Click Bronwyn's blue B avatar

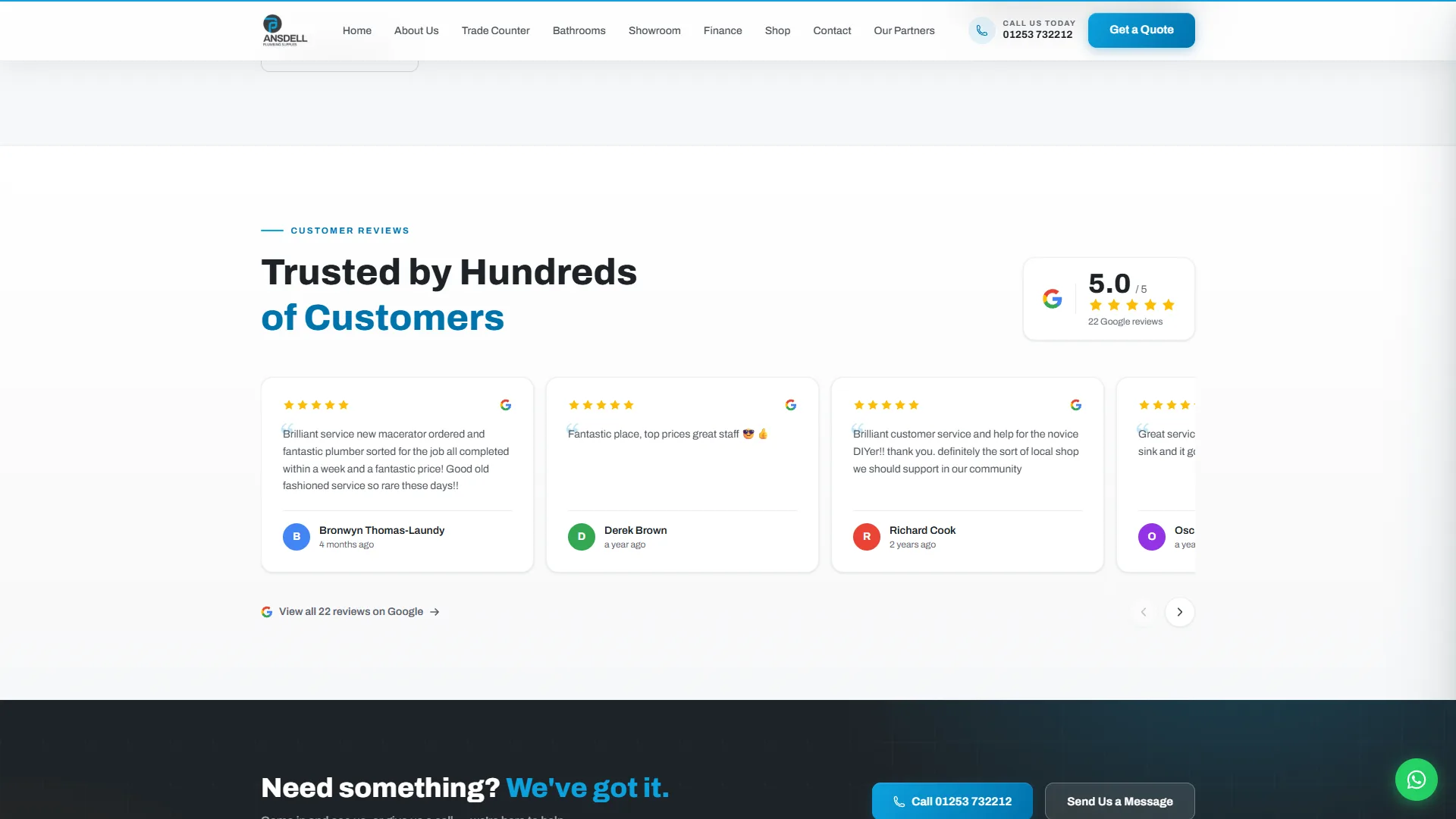pyautogui.click(x=297, y=536)
